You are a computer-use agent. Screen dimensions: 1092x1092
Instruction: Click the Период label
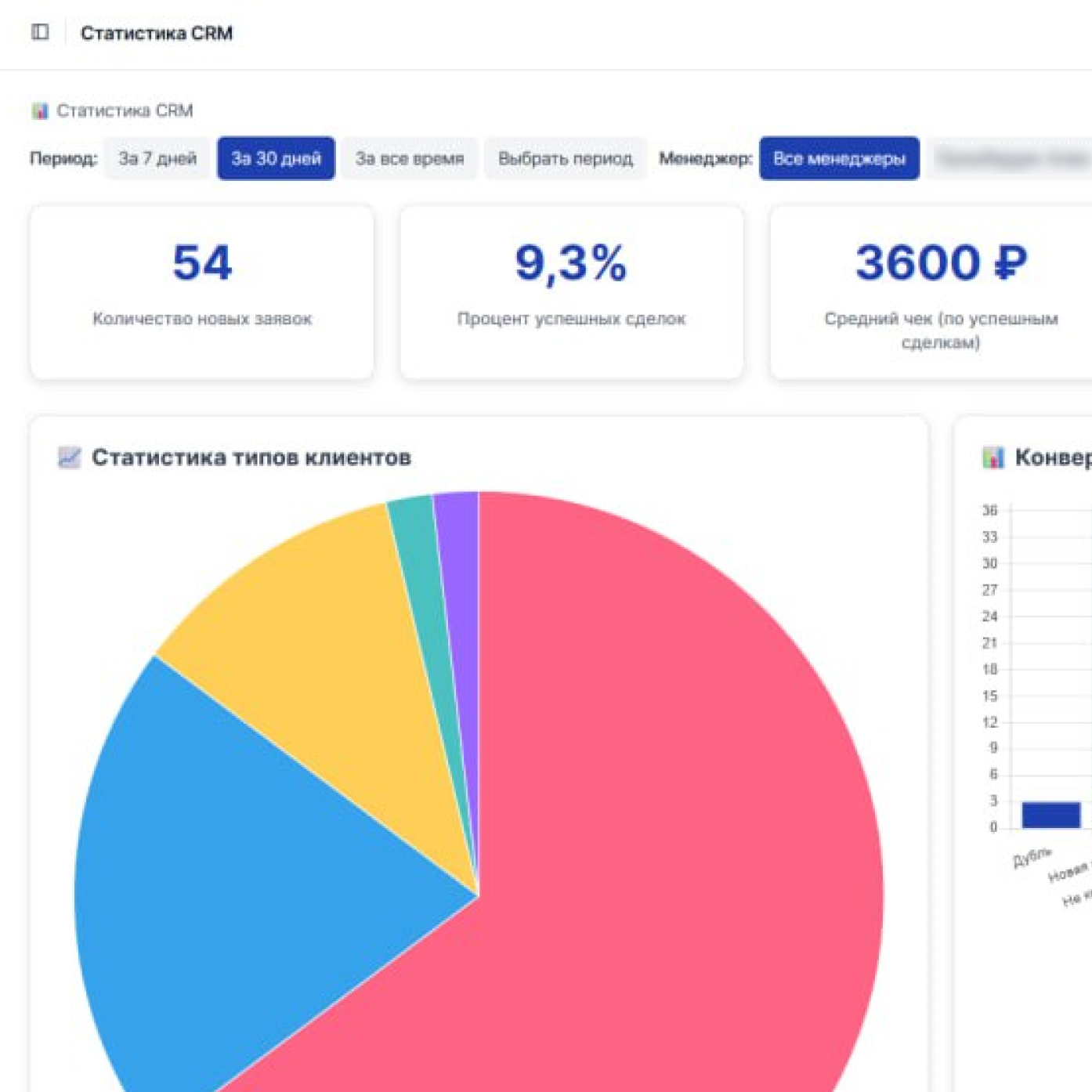[x=63, y=158]
